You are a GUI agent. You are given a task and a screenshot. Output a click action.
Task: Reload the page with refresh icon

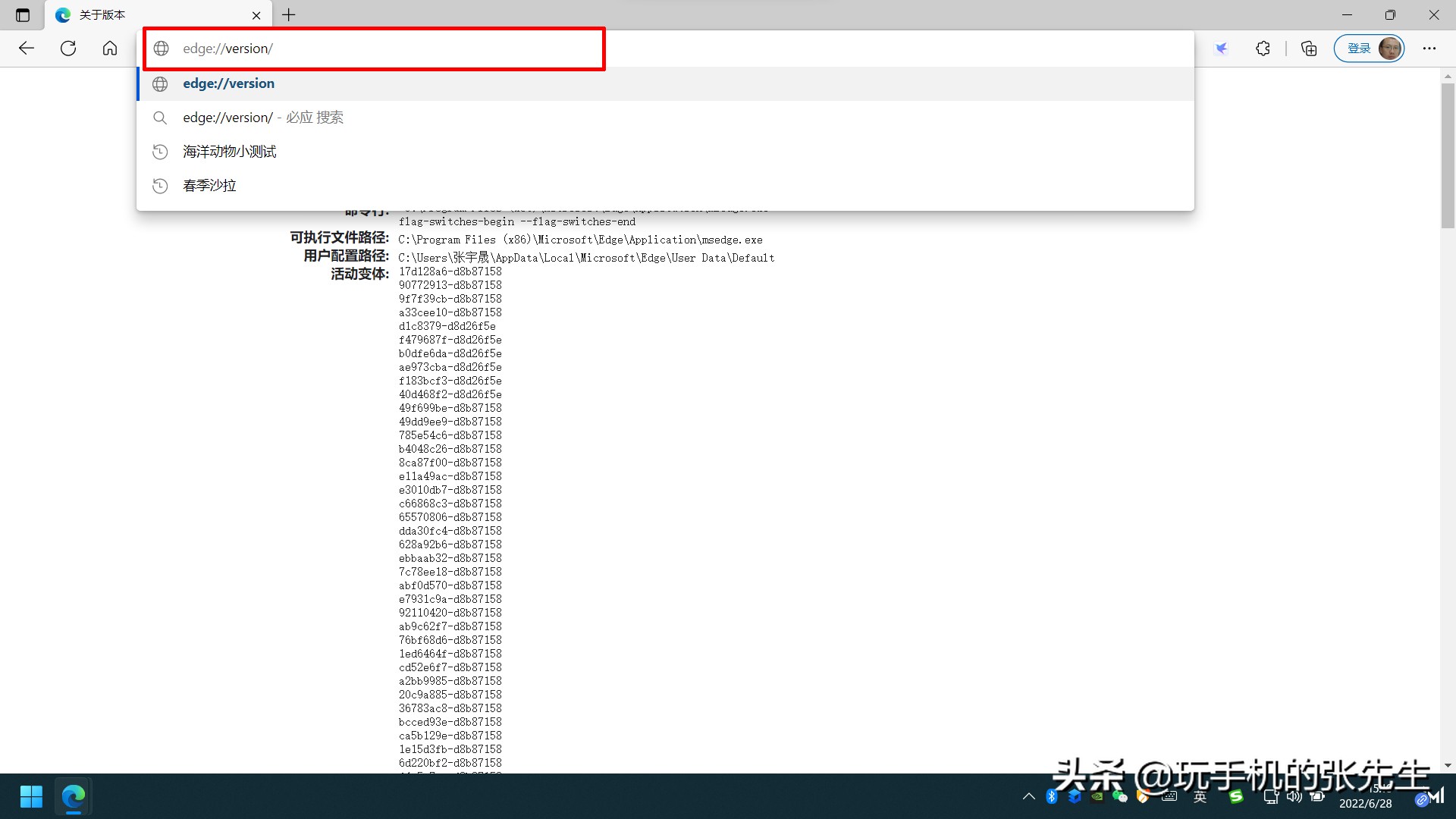[68, 49]
